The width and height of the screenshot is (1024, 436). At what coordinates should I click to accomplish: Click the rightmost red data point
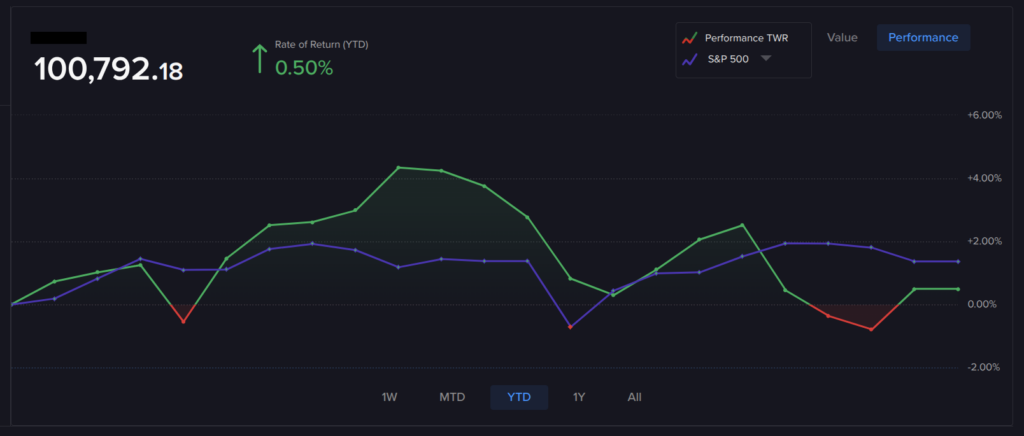tap(871, 329)
